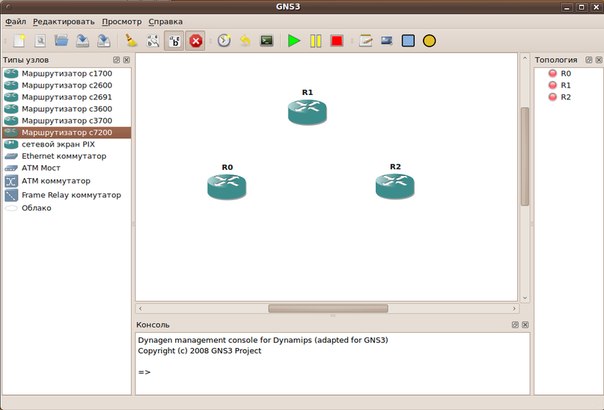Add a note with notepad icon
The image size is (604, 410).
(365, 40)
